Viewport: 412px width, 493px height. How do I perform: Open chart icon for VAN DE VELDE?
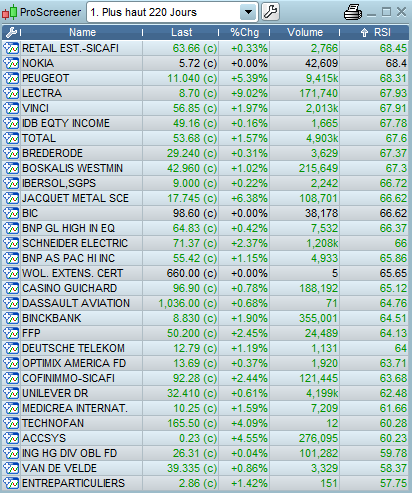tap(11, 468)
